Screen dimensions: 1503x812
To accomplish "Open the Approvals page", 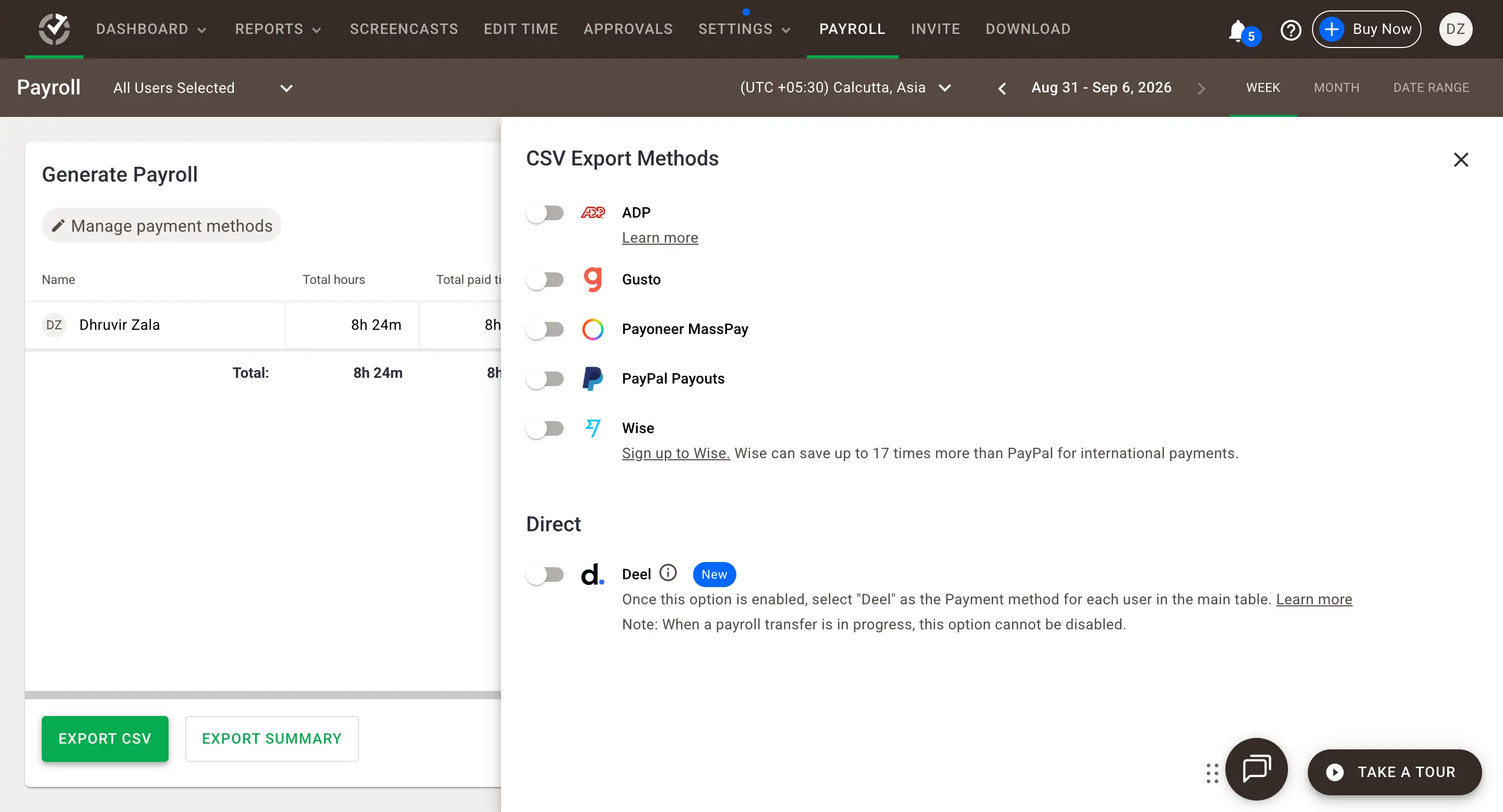I will (628, 29).
